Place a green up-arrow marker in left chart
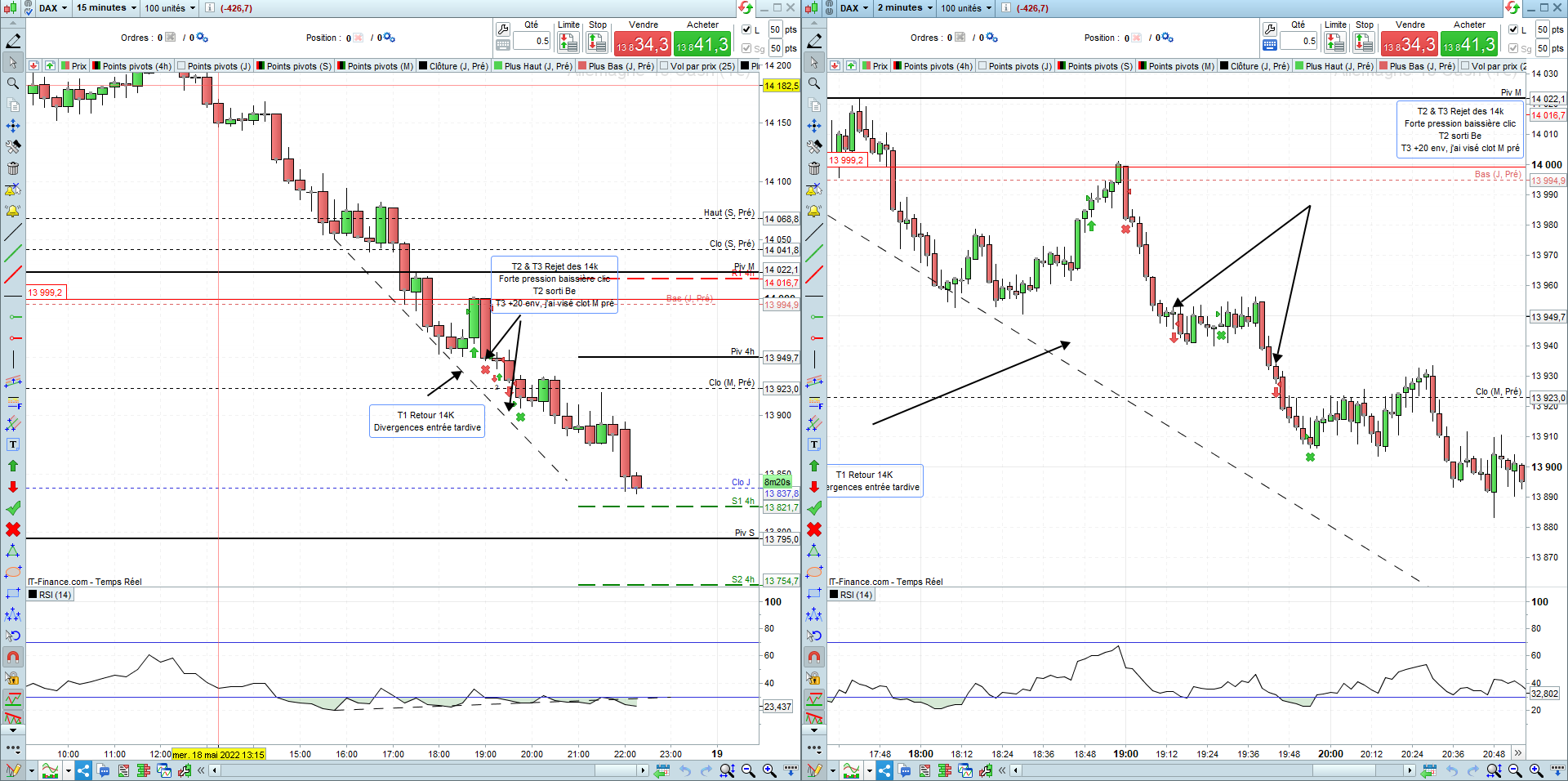The width and height of the screenshot is (1568, 781). tap(13, 466)
